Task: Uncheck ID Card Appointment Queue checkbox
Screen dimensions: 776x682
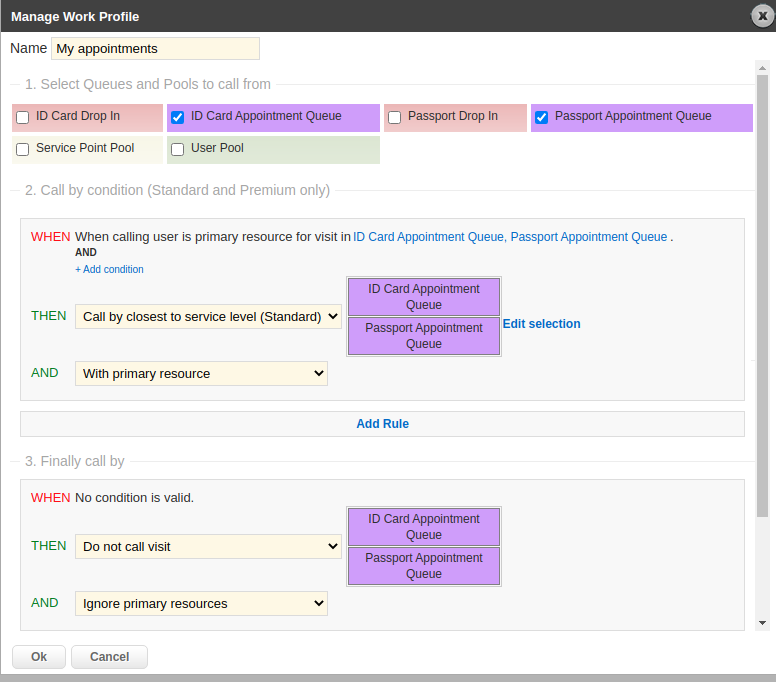Action: (178, 118)
